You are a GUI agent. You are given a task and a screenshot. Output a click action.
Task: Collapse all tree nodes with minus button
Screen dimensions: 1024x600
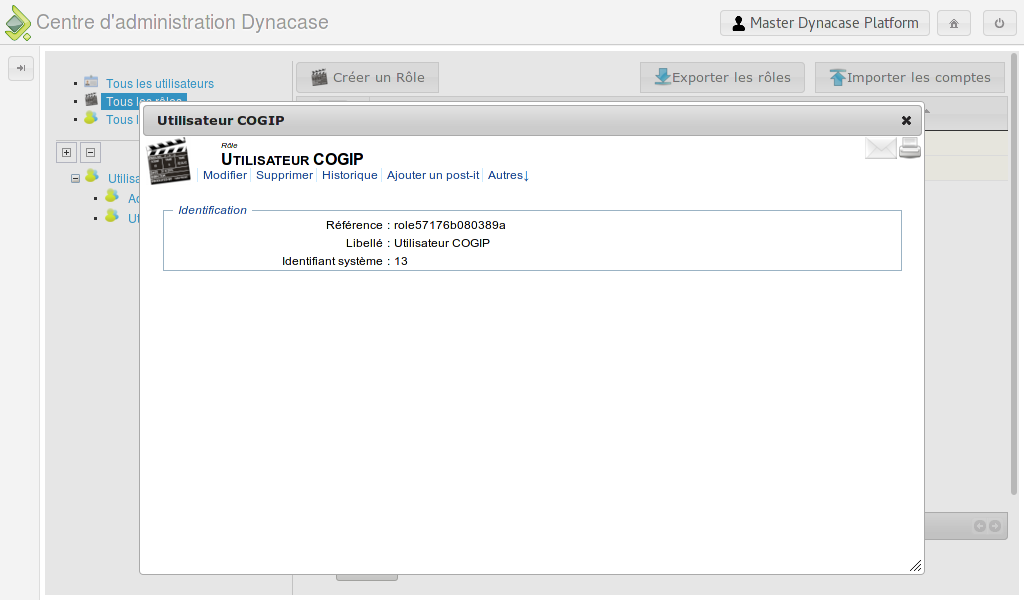[x=91, y=153]
